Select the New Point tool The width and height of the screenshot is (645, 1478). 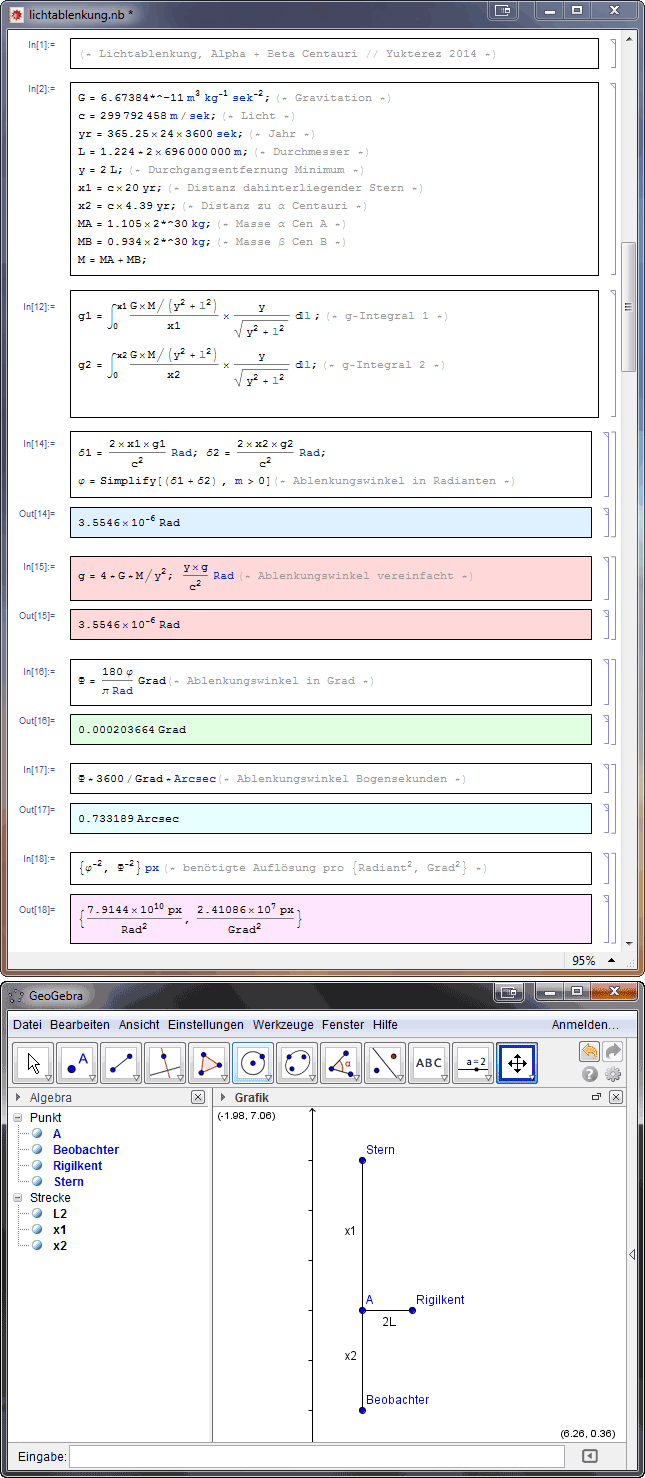[79, 1063]
